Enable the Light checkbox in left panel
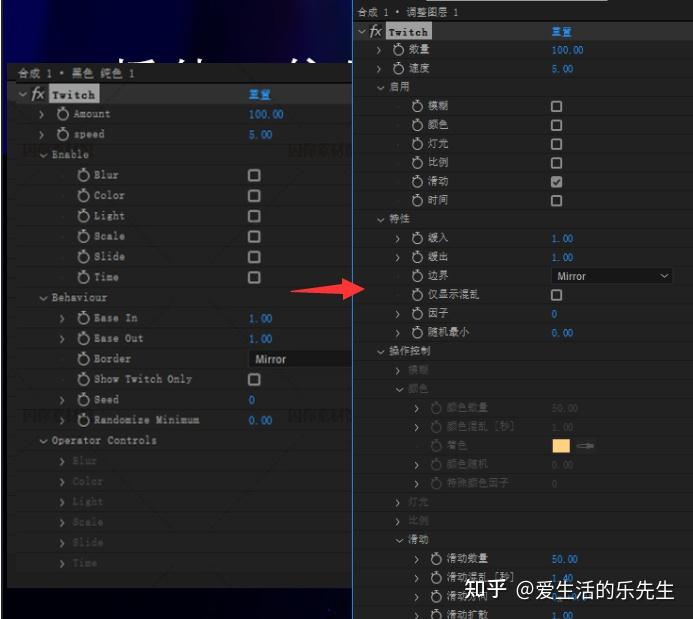693x619 pixels. pos(254,216)
